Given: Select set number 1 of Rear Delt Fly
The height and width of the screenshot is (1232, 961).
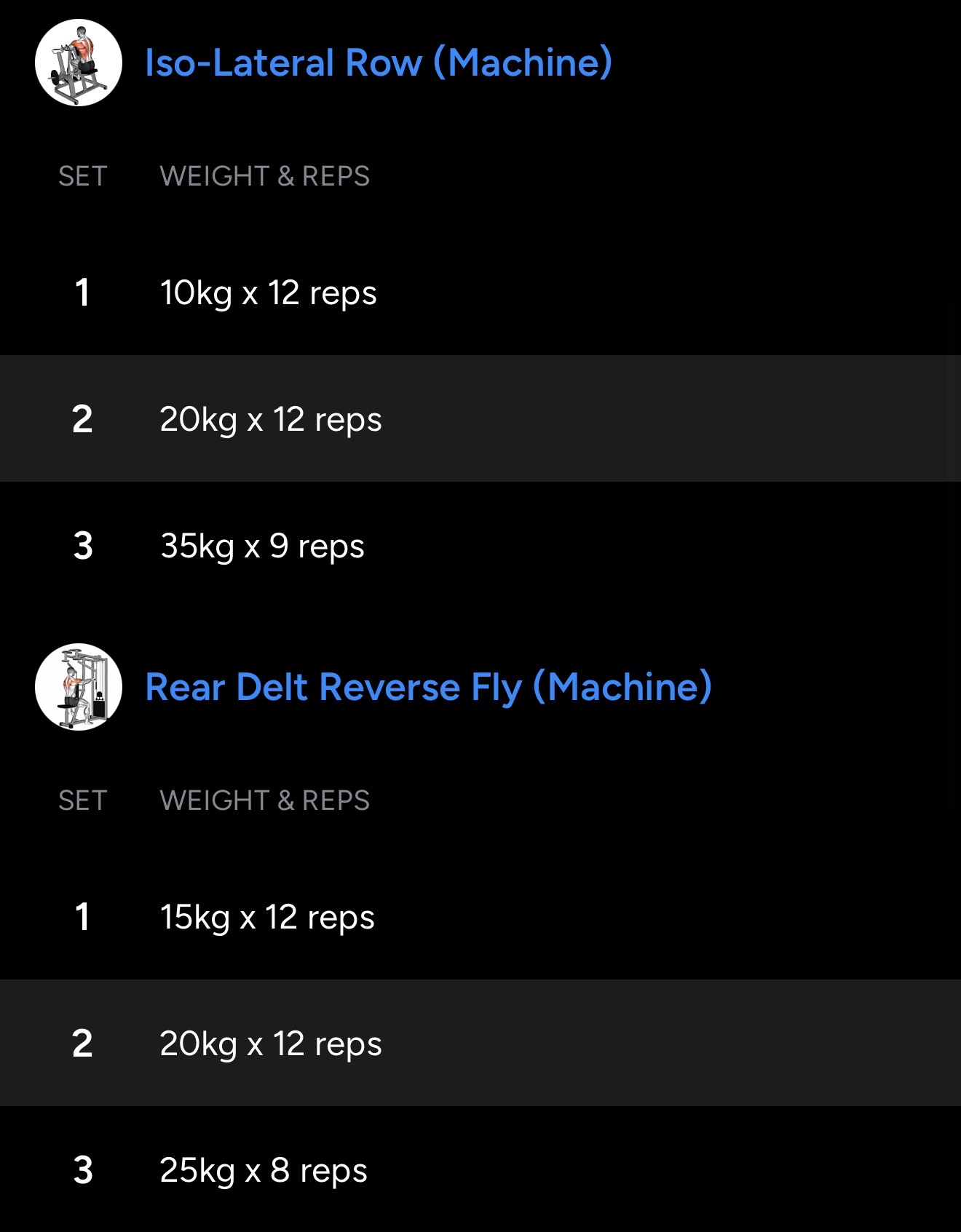Looking at the screenshot, I should 82,917.
